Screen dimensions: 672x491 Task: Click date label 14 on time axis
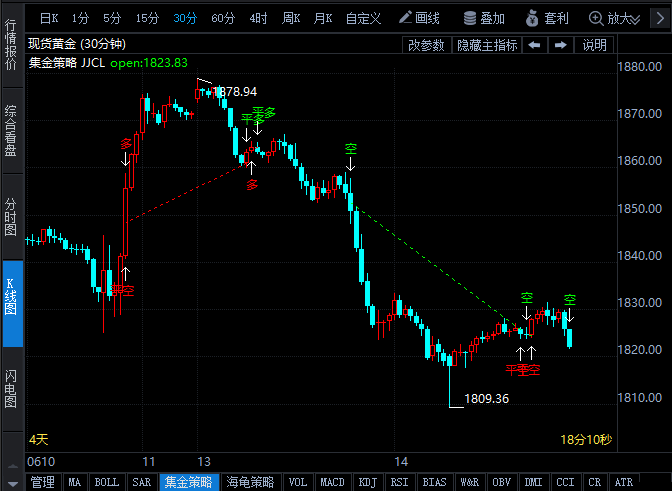[x=401, y=461]
